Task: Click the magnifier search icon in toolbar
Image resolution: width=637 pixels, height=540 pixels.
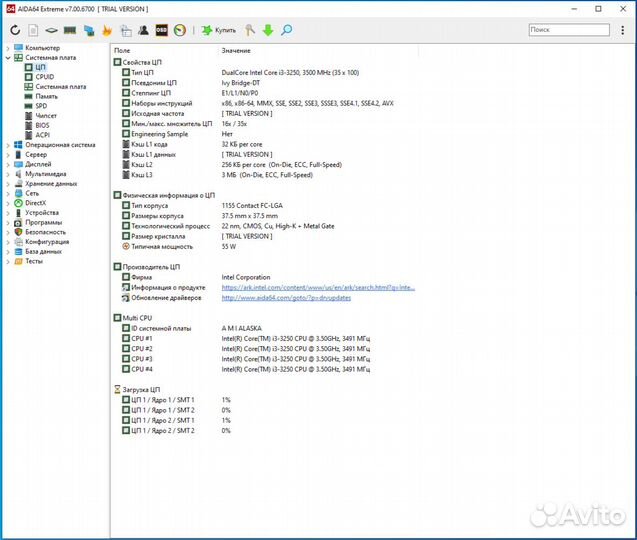Action: pos(286,30)
